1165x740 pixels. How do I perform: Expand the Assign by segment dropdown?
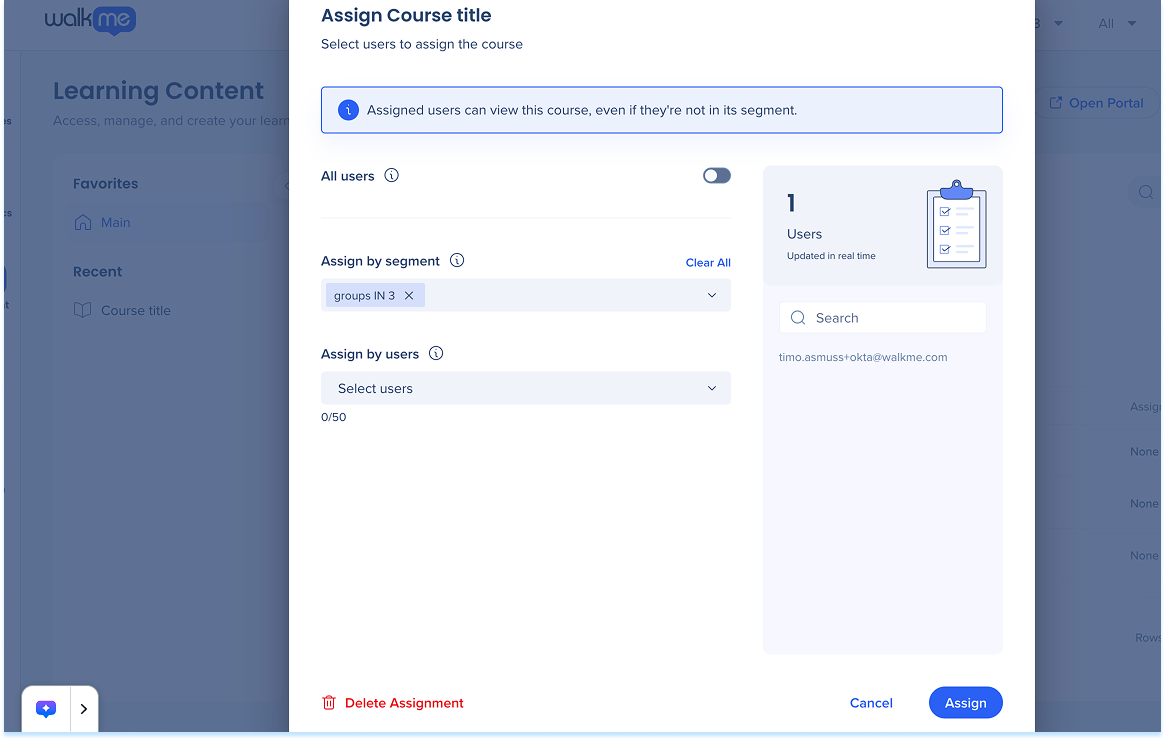coord(712,296)
